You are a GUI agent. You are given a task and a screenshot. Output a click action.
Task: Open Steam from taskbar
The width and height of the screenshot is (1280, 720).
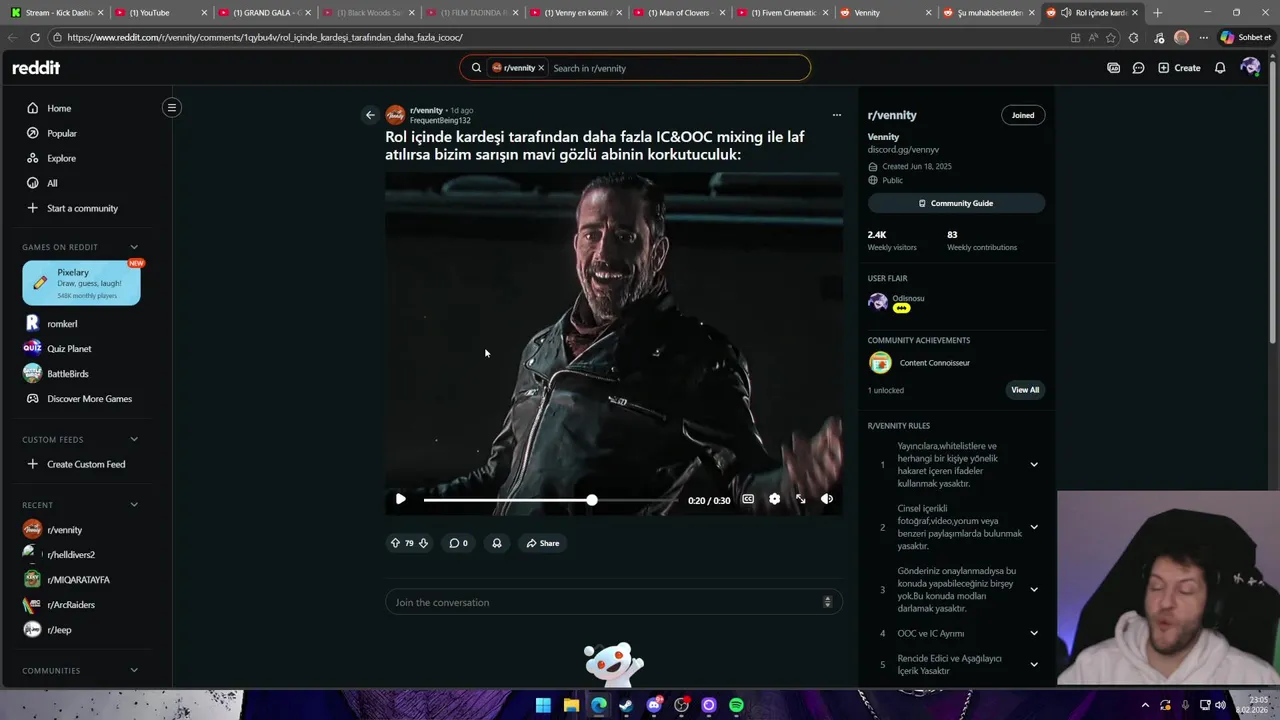coord(626,705)
